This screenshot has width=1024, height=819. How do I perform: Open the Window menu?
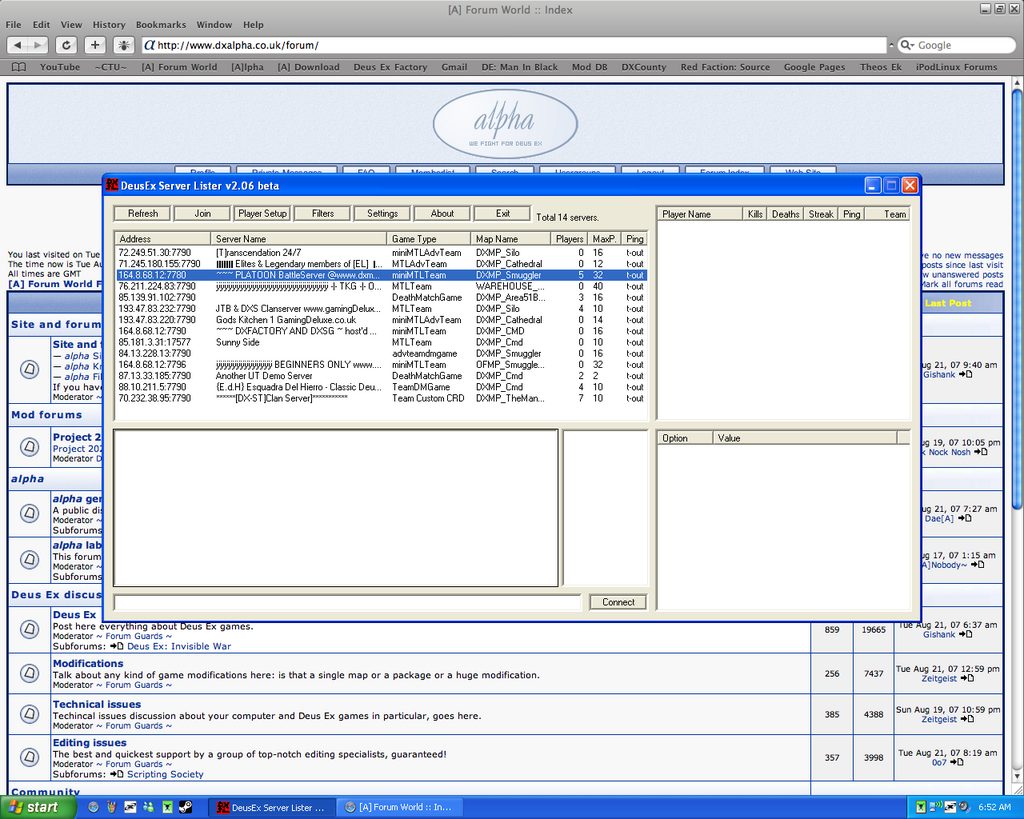tap(214, 25)
